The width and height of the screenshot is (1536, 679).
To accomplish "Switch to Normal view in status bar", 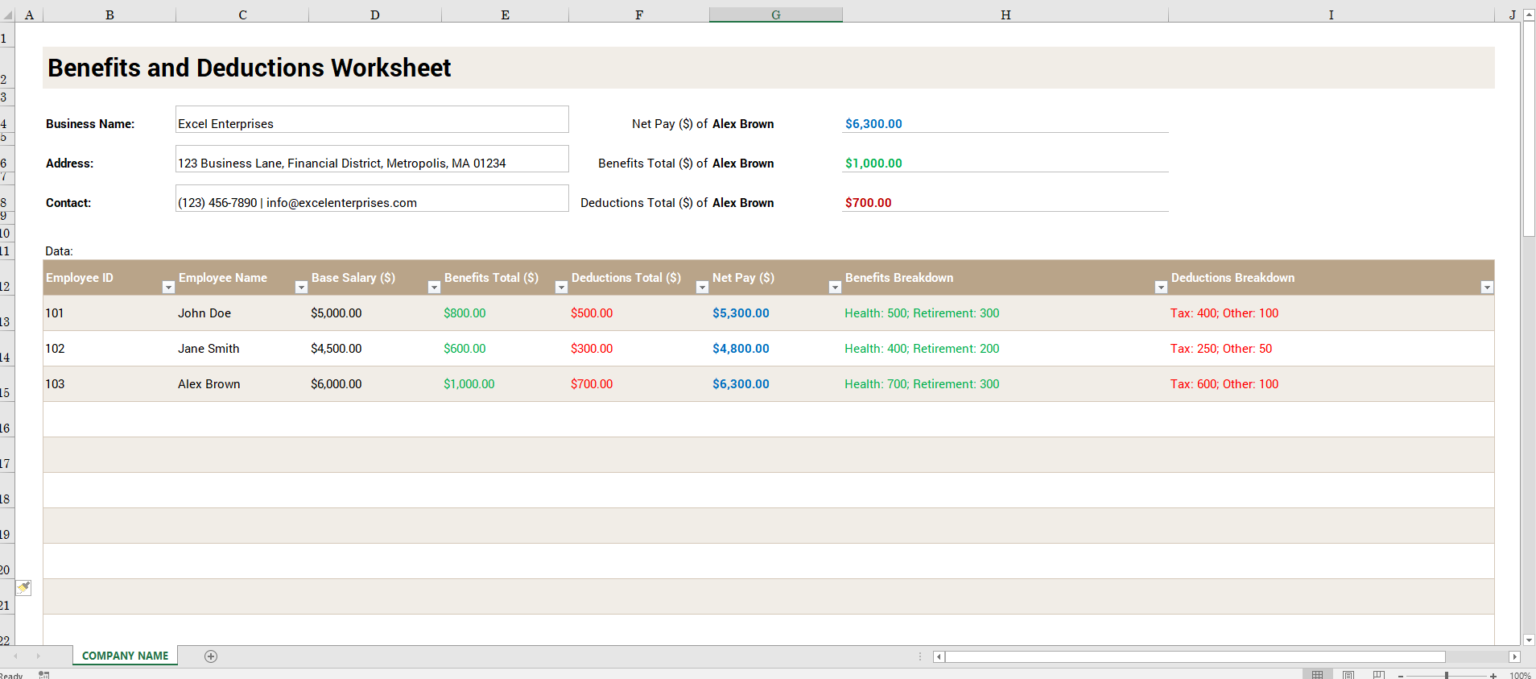I will 1318,675.
